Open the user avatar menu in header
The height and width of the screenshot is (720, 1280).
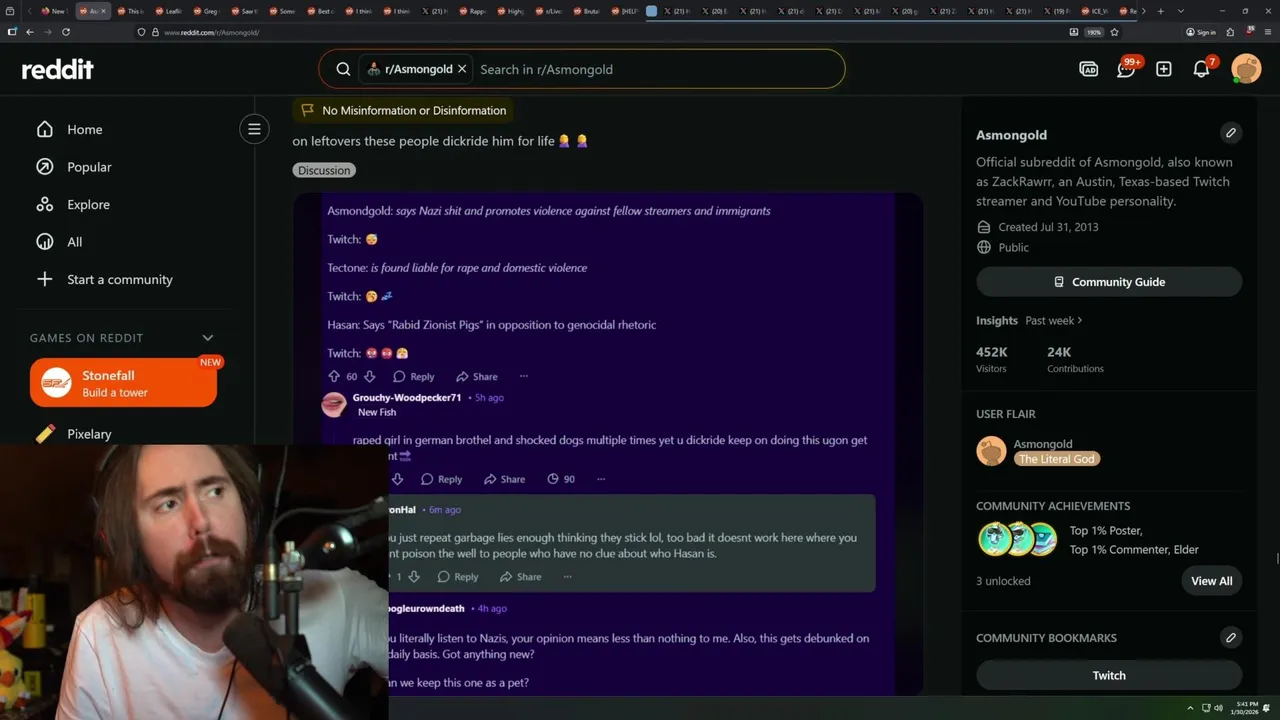[x=1246, y=69]
